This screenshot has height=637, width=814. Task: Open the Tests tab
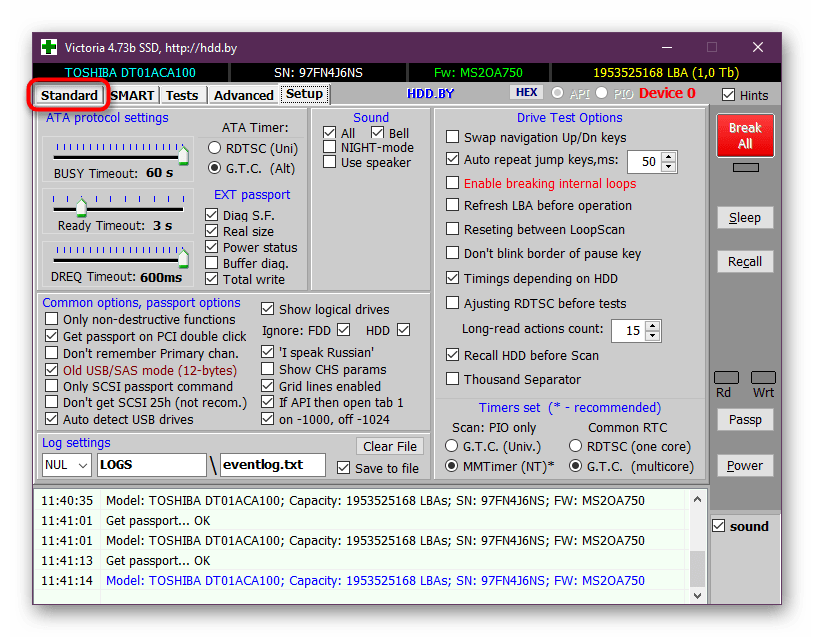(182, 96)
